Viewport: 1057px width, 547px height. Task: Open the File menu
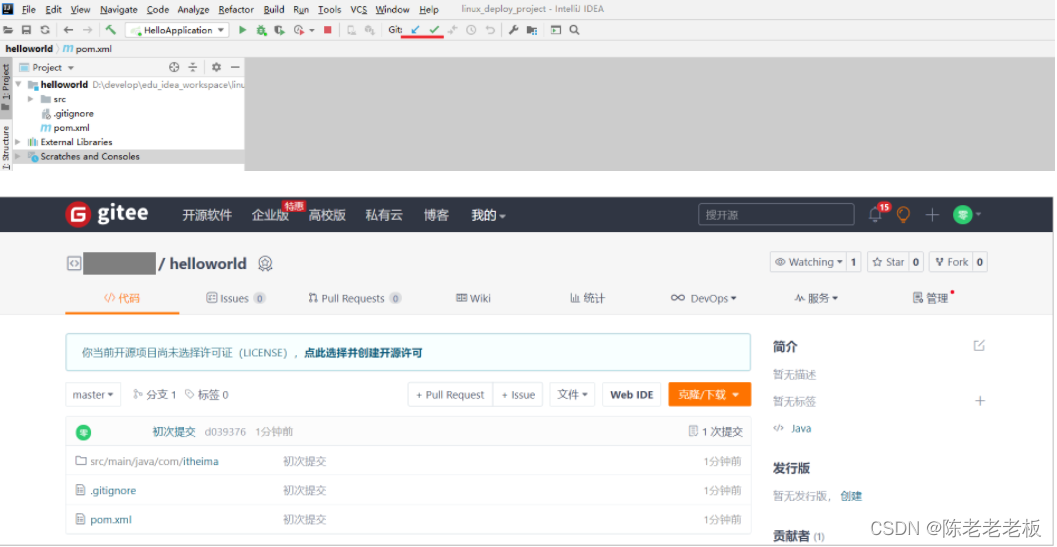click(29, 9)
